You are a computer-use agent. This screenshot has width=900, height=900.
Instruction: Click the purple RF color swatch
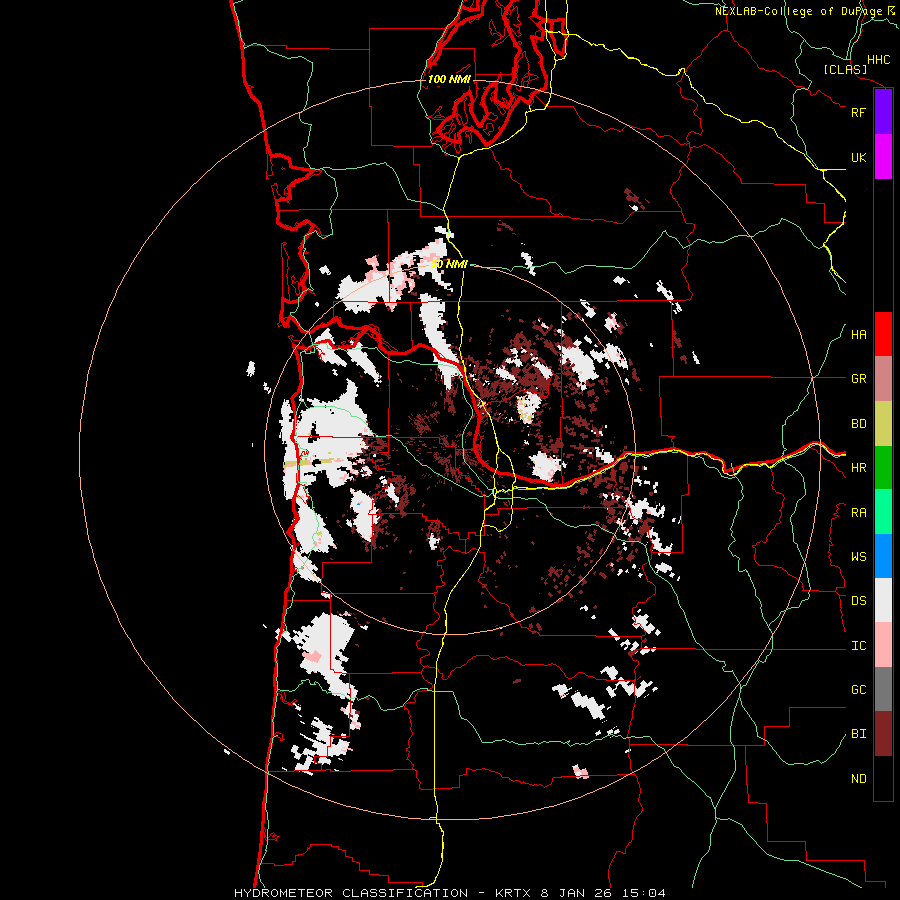click(883, 112)
